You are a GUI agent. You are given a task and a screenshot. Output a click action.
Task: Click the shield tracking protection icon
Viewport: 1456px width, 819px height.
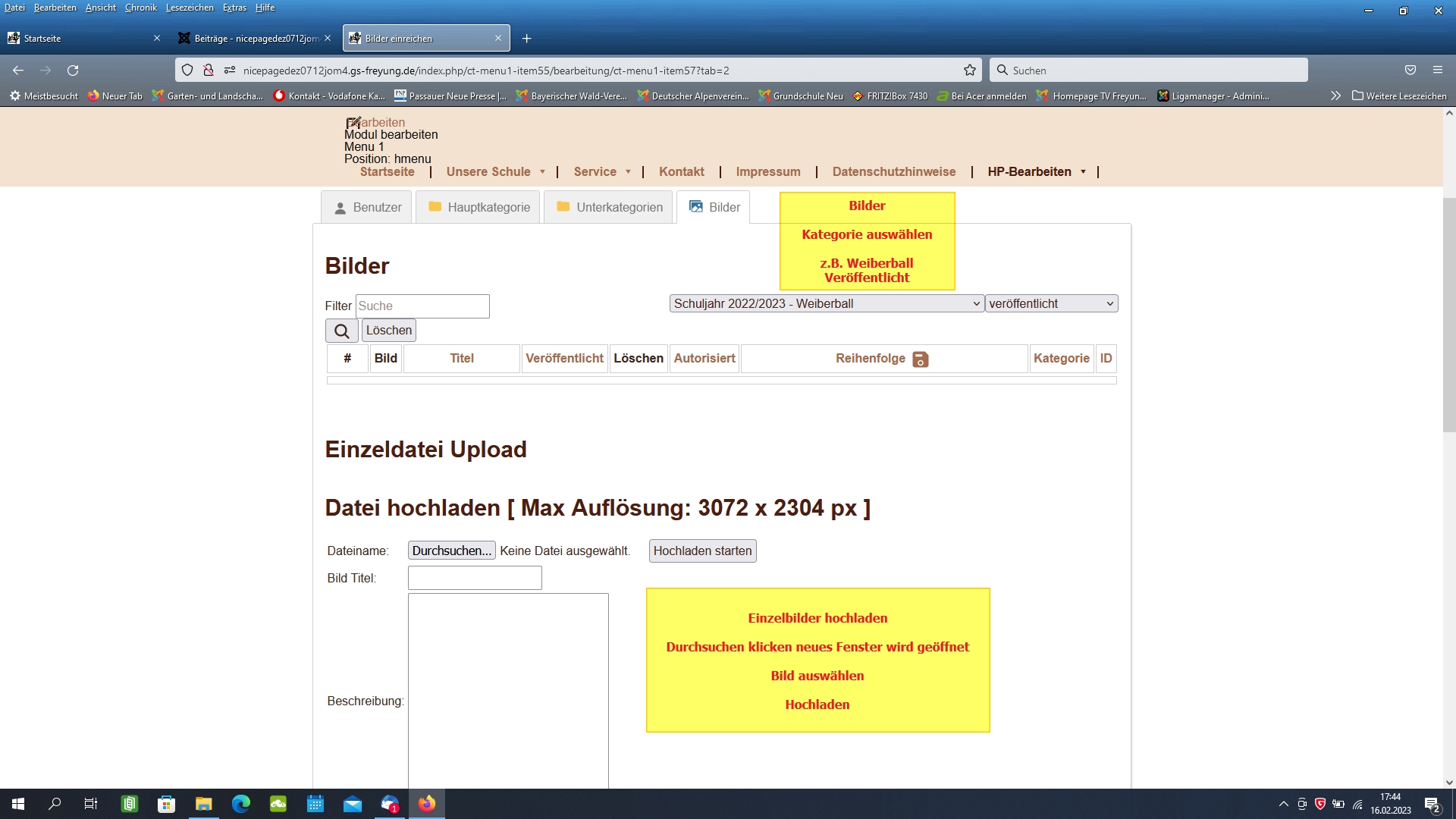(x=187, y=71)
